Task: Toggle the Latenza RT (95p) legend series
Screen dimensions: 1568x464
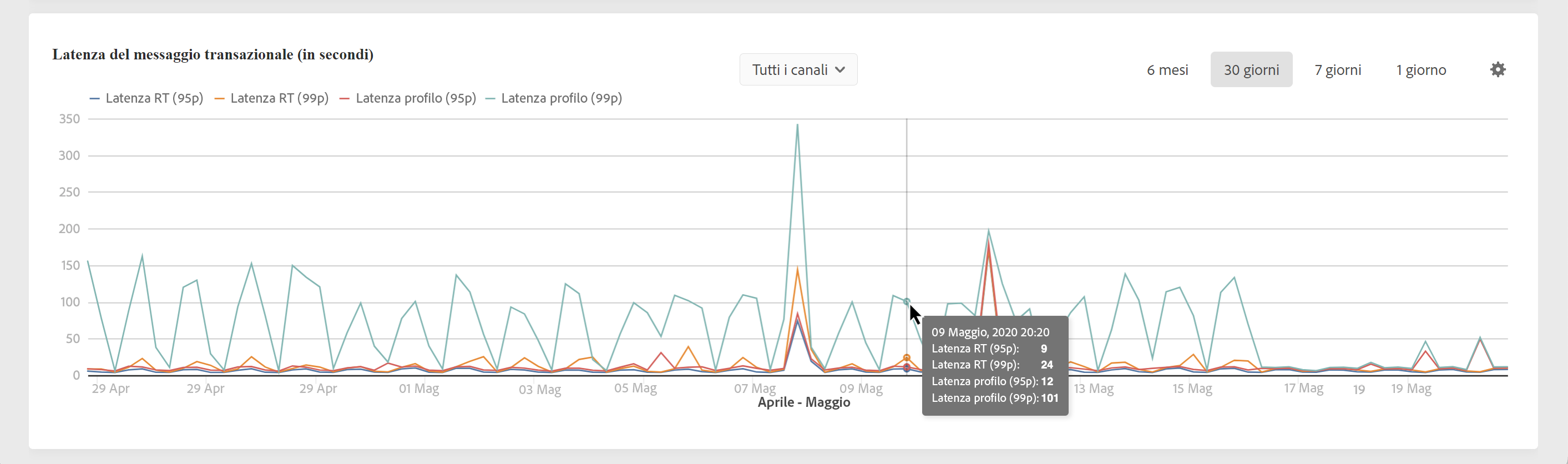Action: [x=146, y=98]
